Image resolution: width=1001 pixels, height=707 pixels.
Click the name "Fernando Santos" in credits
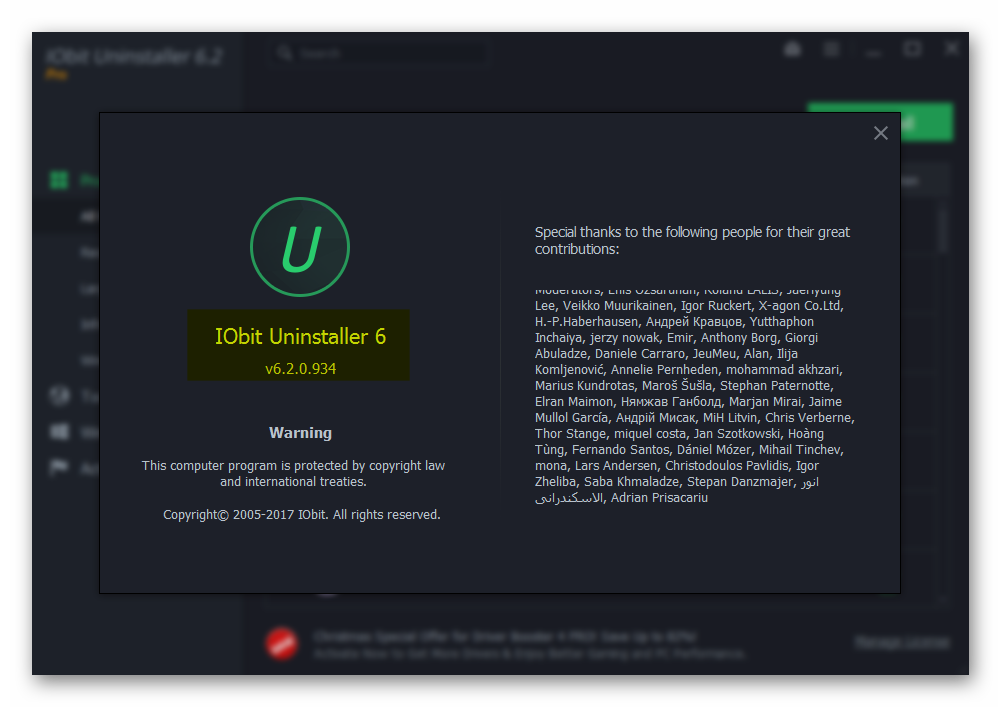click(621, 450)
